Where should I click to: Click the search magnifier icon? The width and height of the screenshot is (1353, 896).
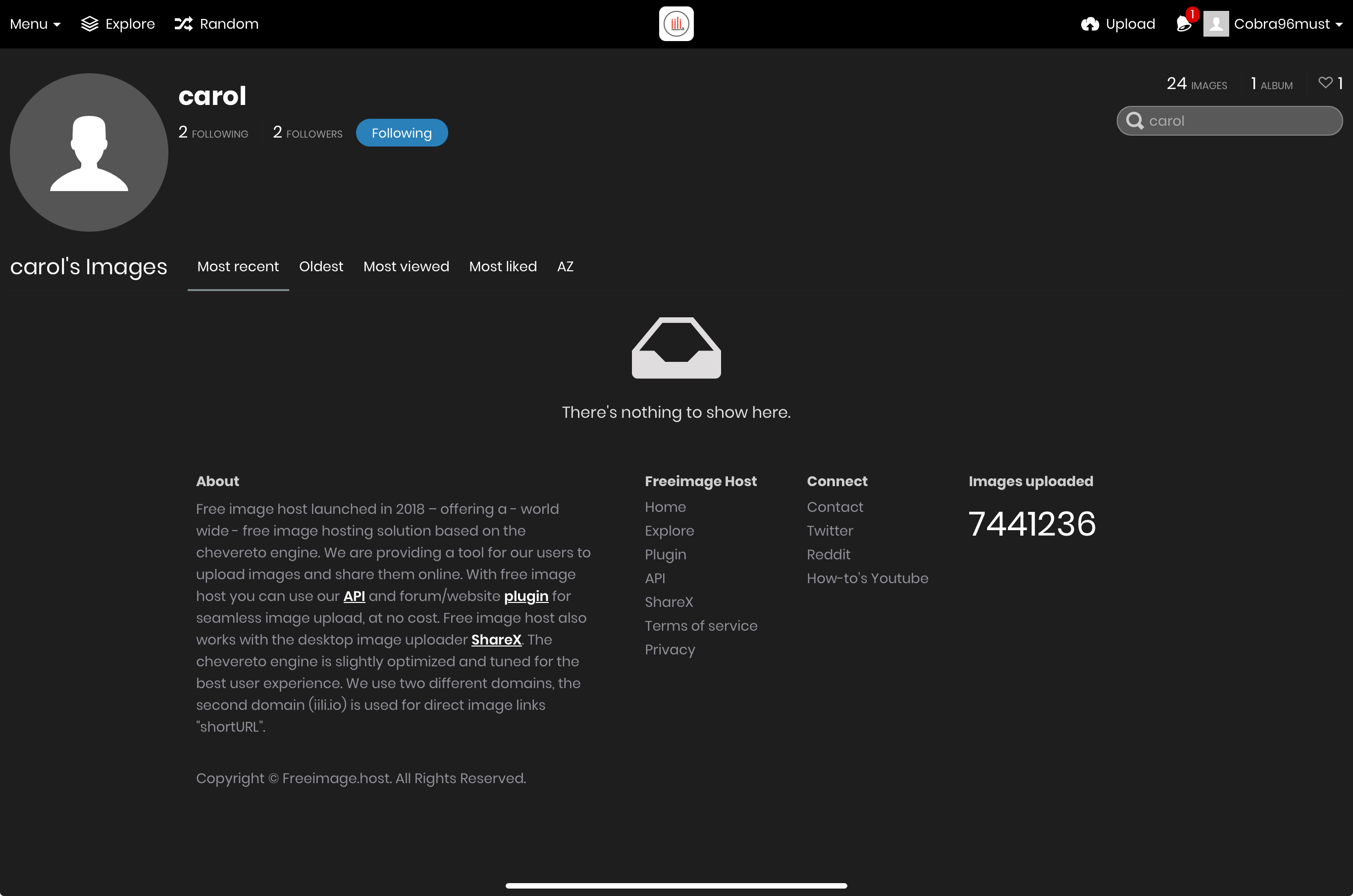click(x=1135, y=121)
